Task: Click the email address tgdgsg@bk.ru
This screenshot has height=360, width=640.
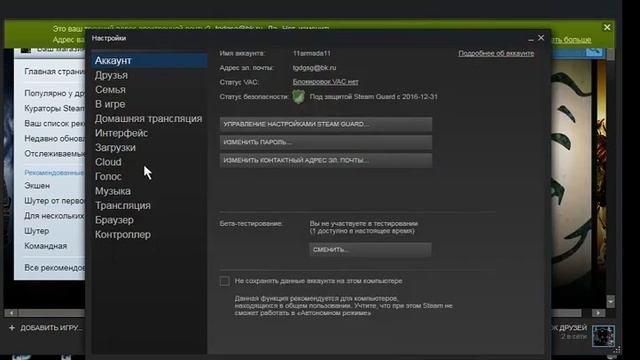Action: (314, 68)
